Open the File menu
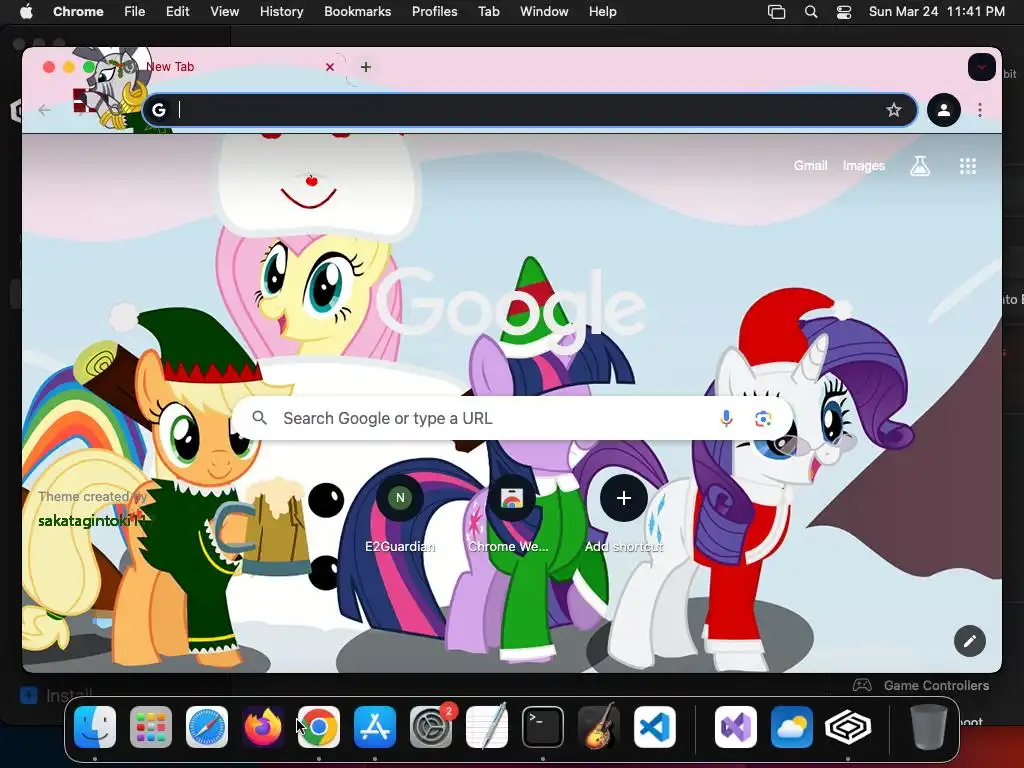 click(x=135, y=12)
